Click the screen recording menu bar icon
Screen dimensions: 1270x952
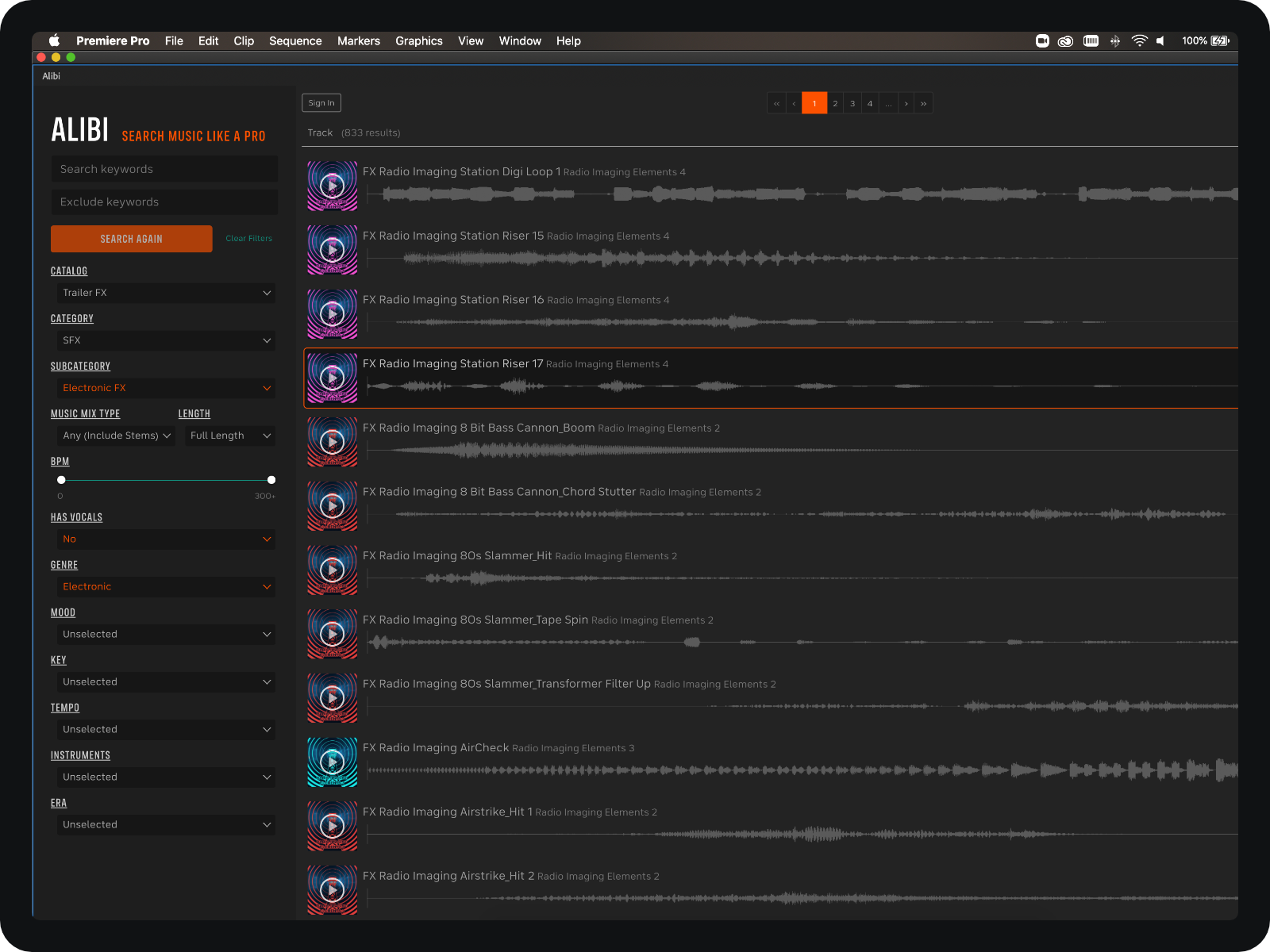pyautogui.click(x=1042, y=40)
